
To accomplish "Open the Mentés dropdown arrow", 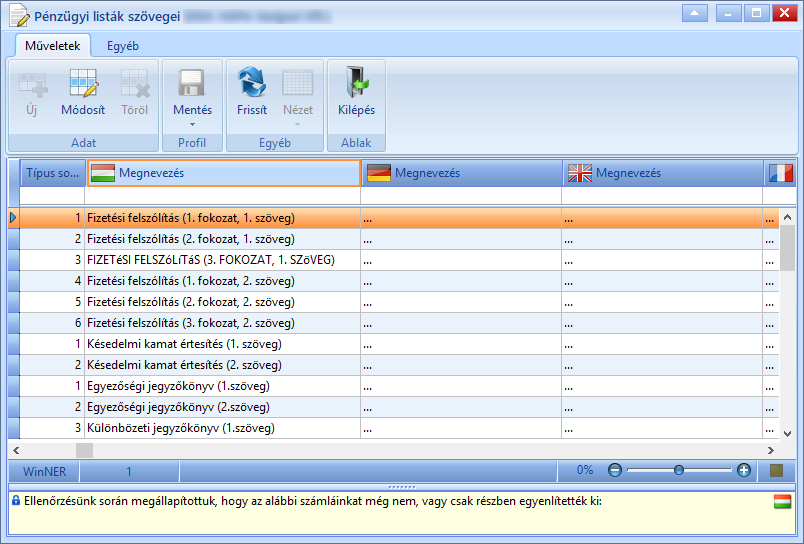I will [x=192, y=125].
